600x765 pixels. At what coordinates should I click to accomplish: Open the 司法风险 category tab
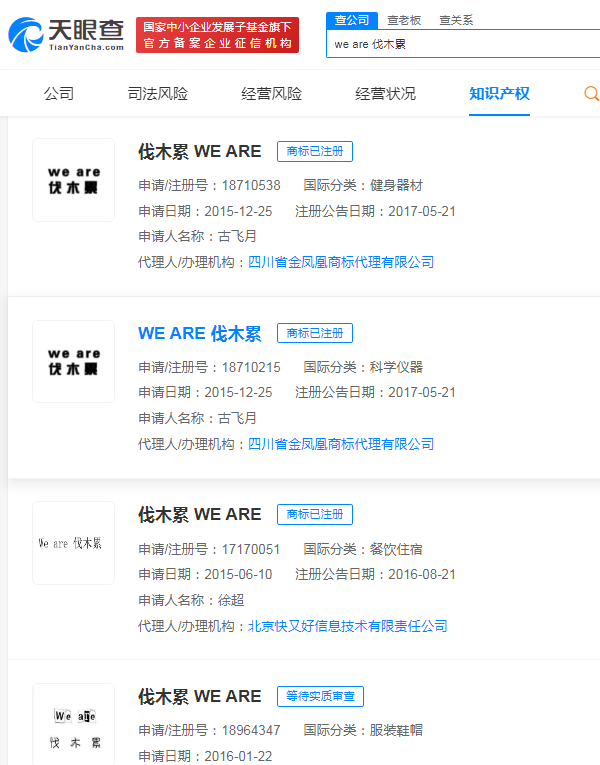coord(158,93)
